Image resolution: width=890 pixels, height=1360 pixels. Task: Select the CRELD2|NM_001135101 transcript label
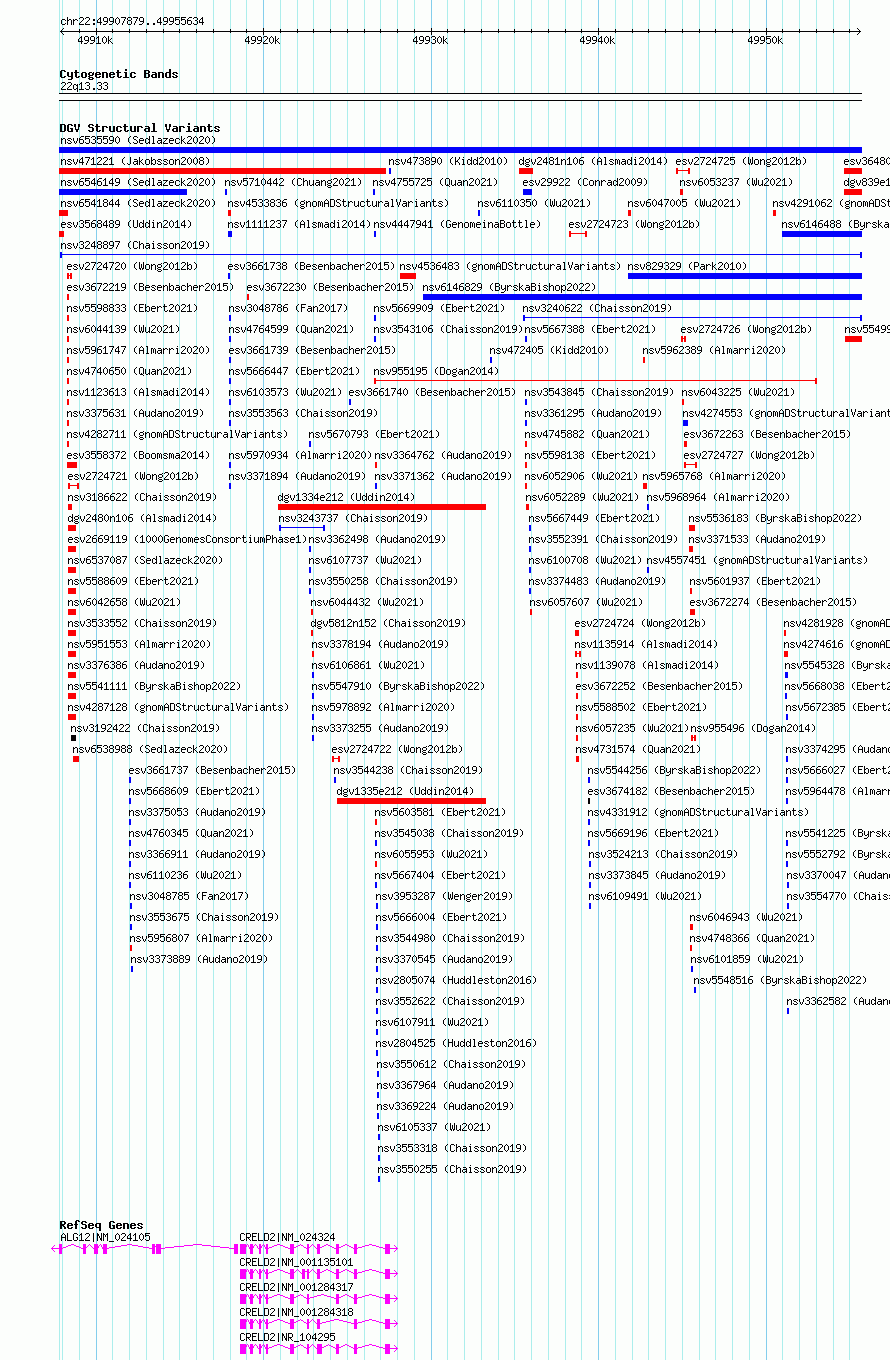(x=297, y=1262)
